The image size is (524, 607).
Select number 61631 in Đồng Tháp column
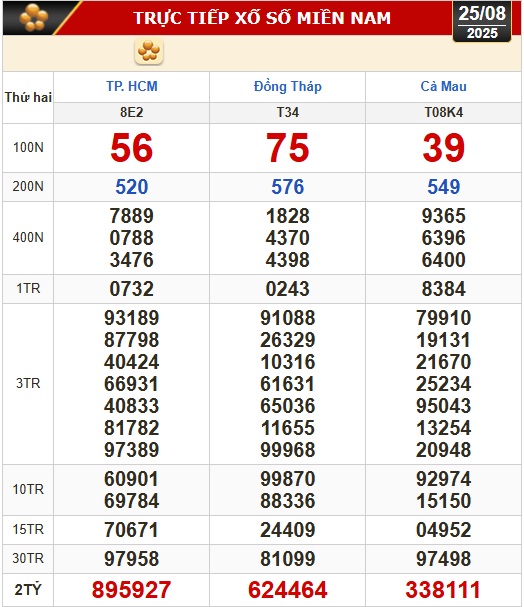coord(288,384)
